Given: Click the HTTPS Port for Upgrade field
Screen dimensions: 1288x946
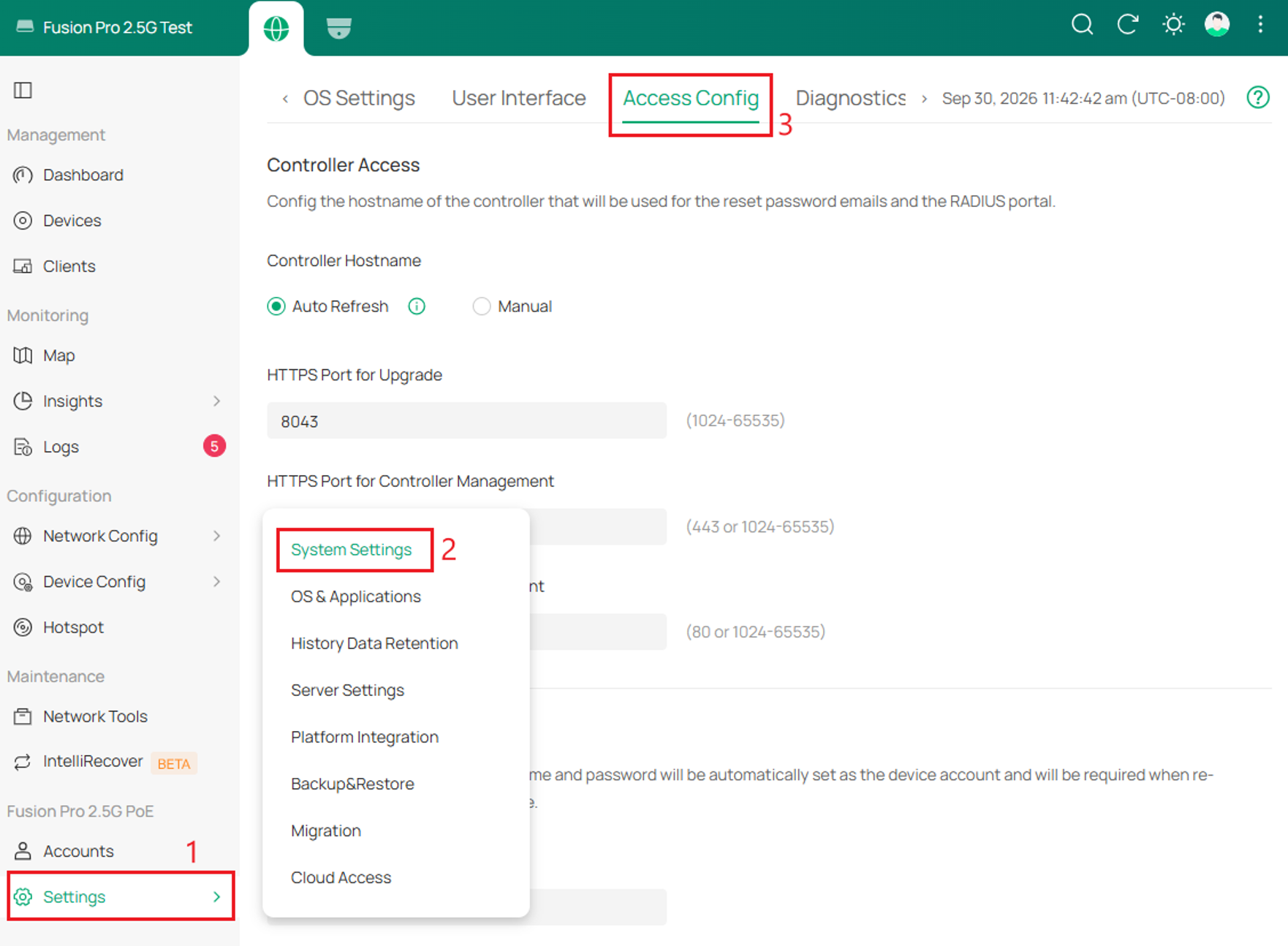Looking at the screenshot, I should coord(466,421).
